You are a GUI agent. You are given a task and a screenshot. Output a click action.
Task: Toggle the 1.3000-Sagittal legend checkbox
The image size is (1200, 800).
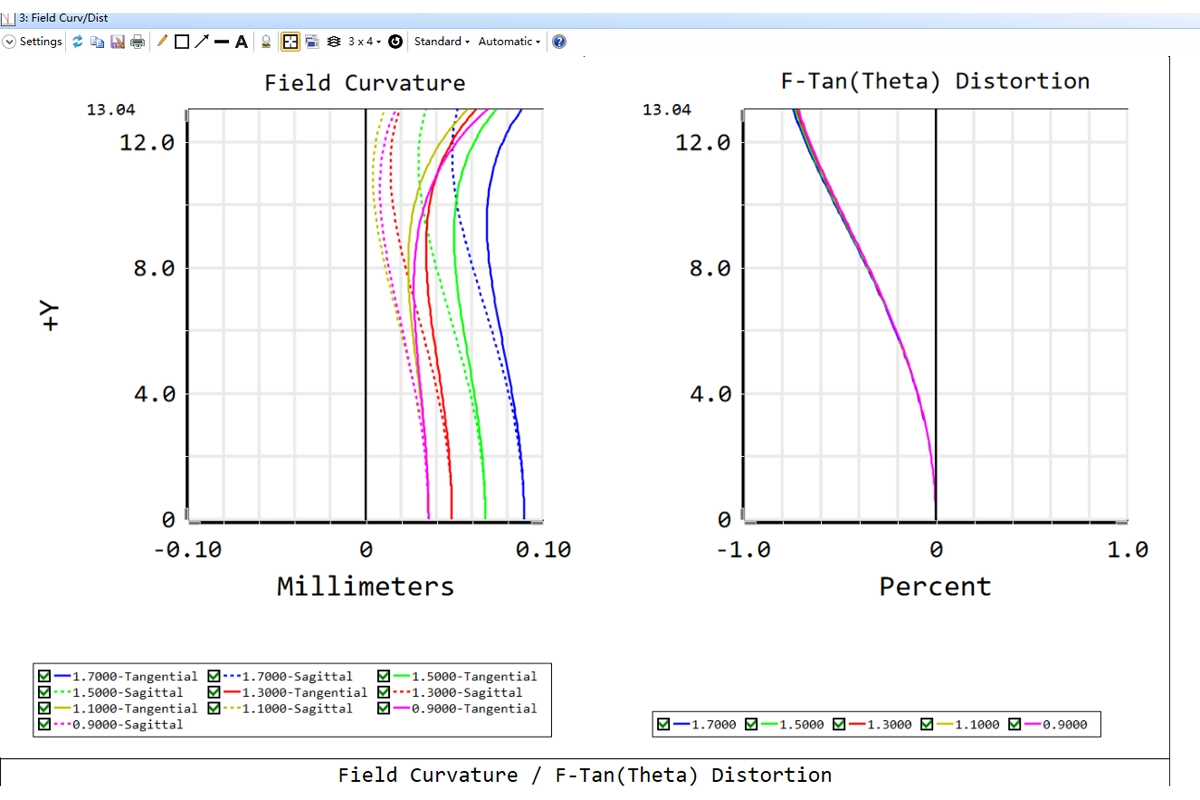pyautogui.click(x=384, y=692)
